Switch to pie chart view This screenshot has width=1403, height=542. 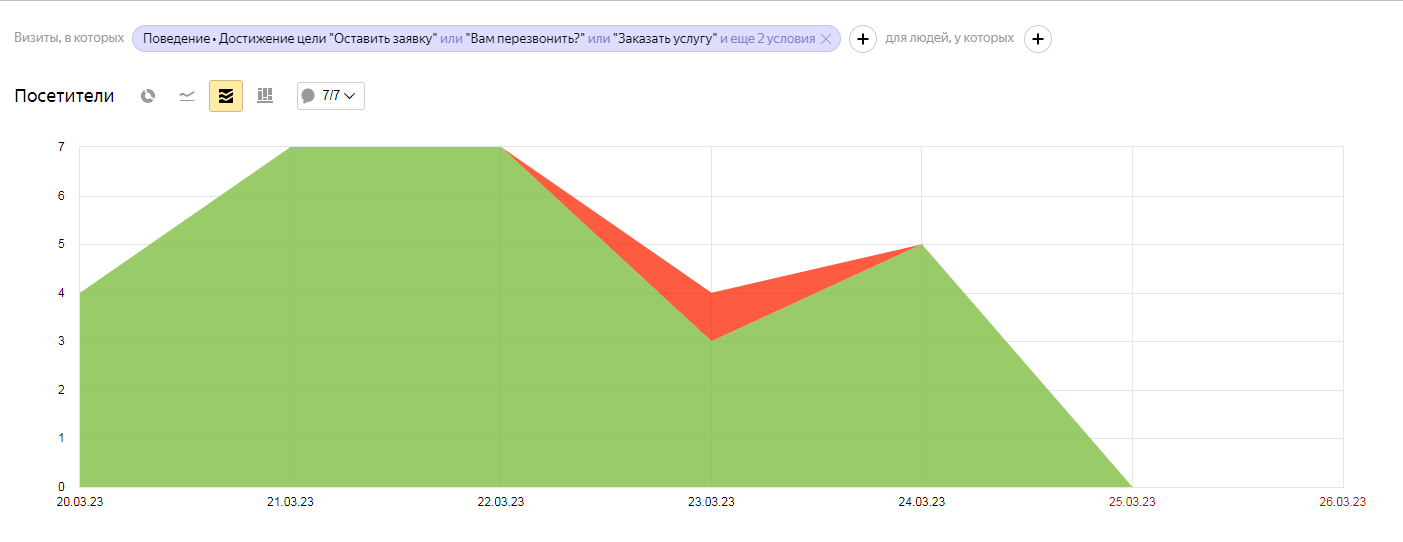pos(148,96)
